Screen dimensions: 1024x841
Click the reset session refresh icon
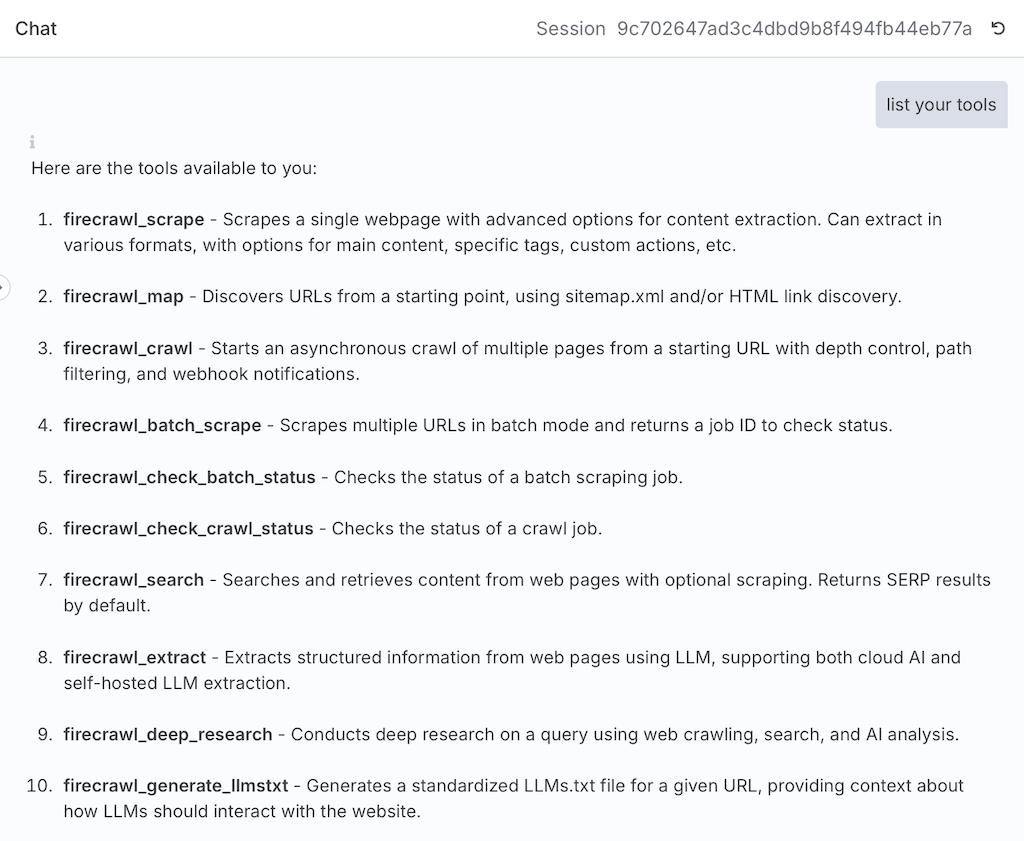click(997, 29)
